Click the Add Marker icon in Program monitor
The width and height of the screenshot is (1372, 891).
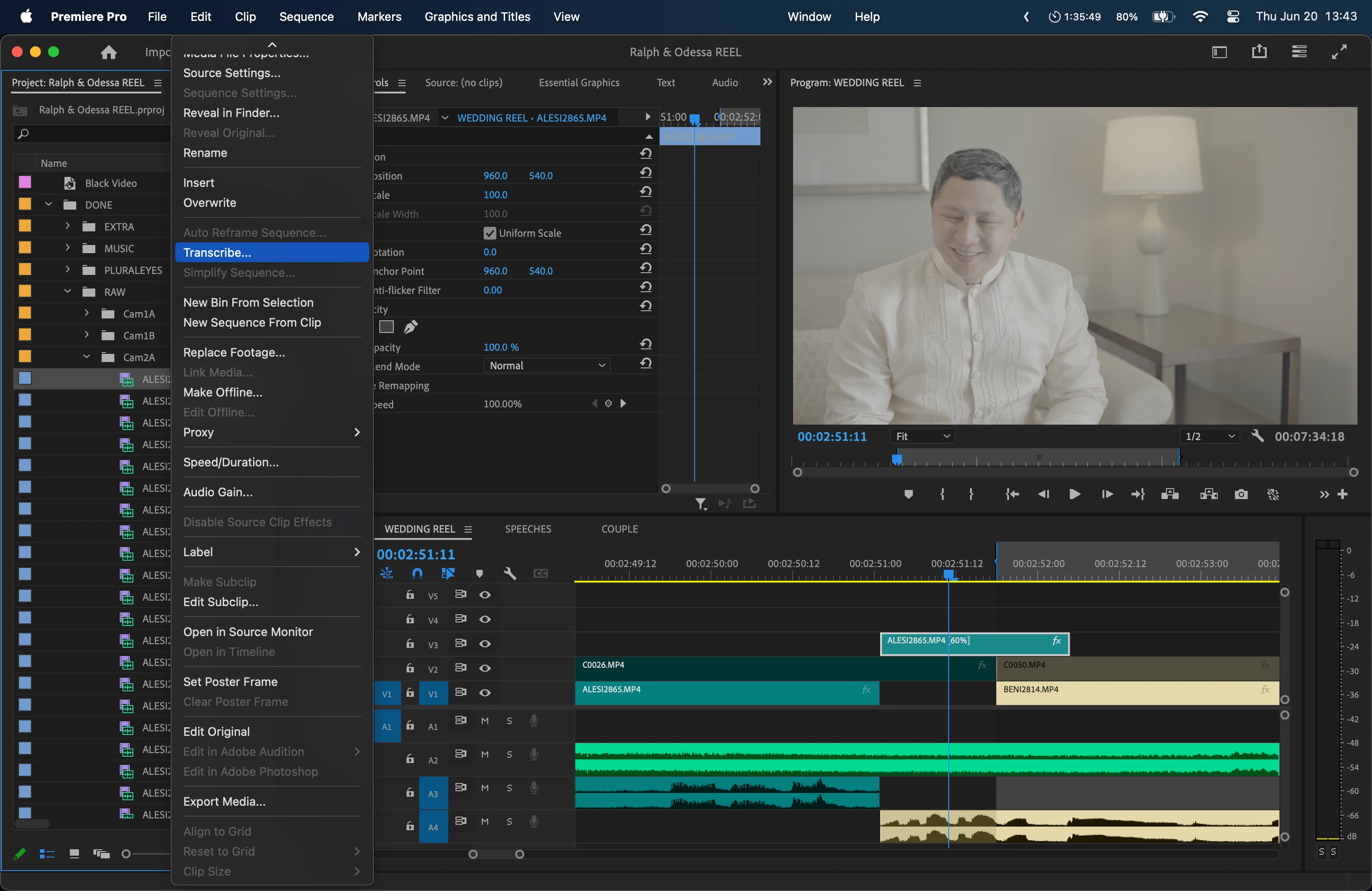coord(908,494)
